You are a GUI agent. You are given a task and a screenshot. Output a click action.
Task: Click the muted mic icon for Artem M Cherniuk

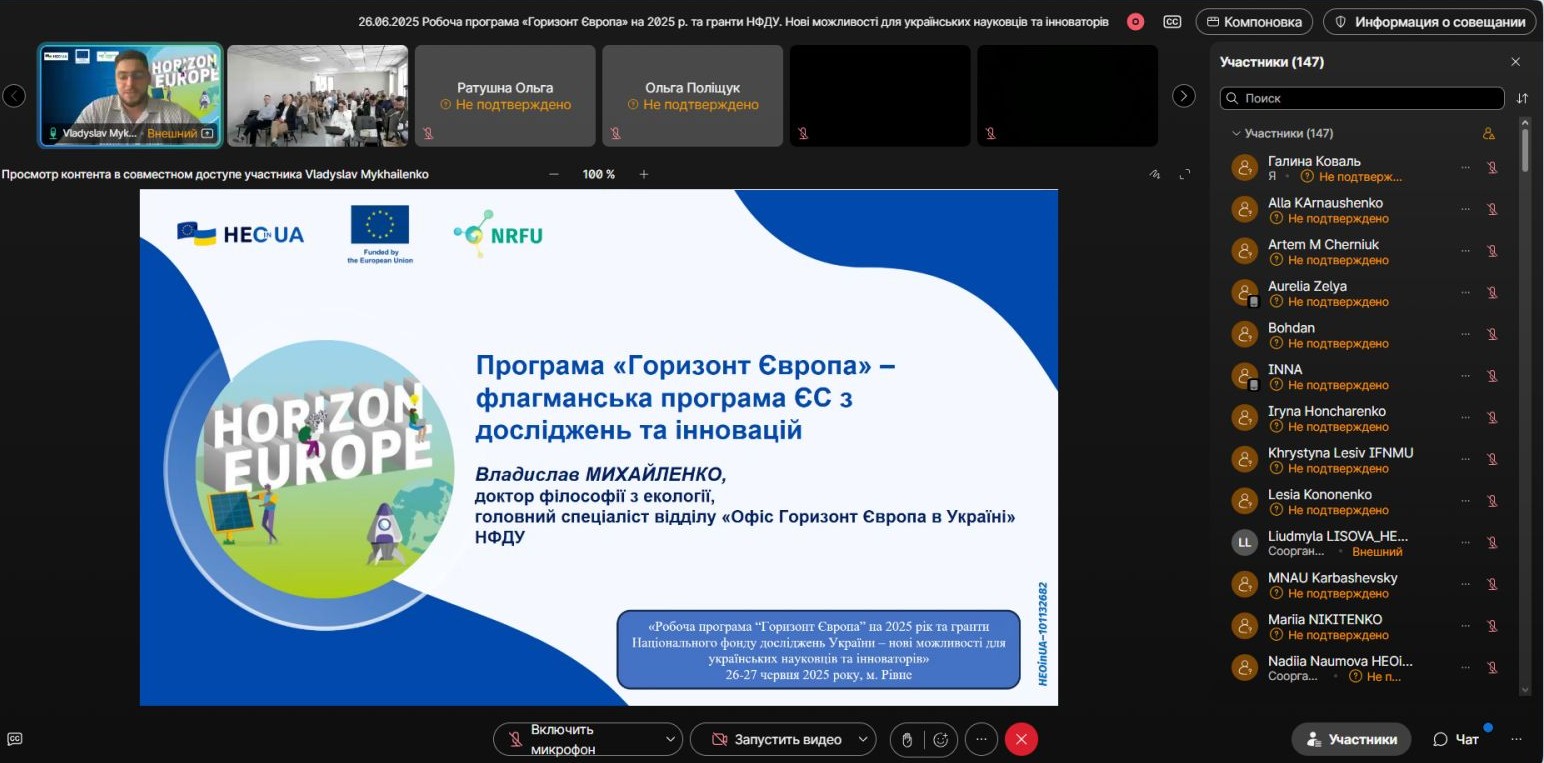pos(1492,251)
